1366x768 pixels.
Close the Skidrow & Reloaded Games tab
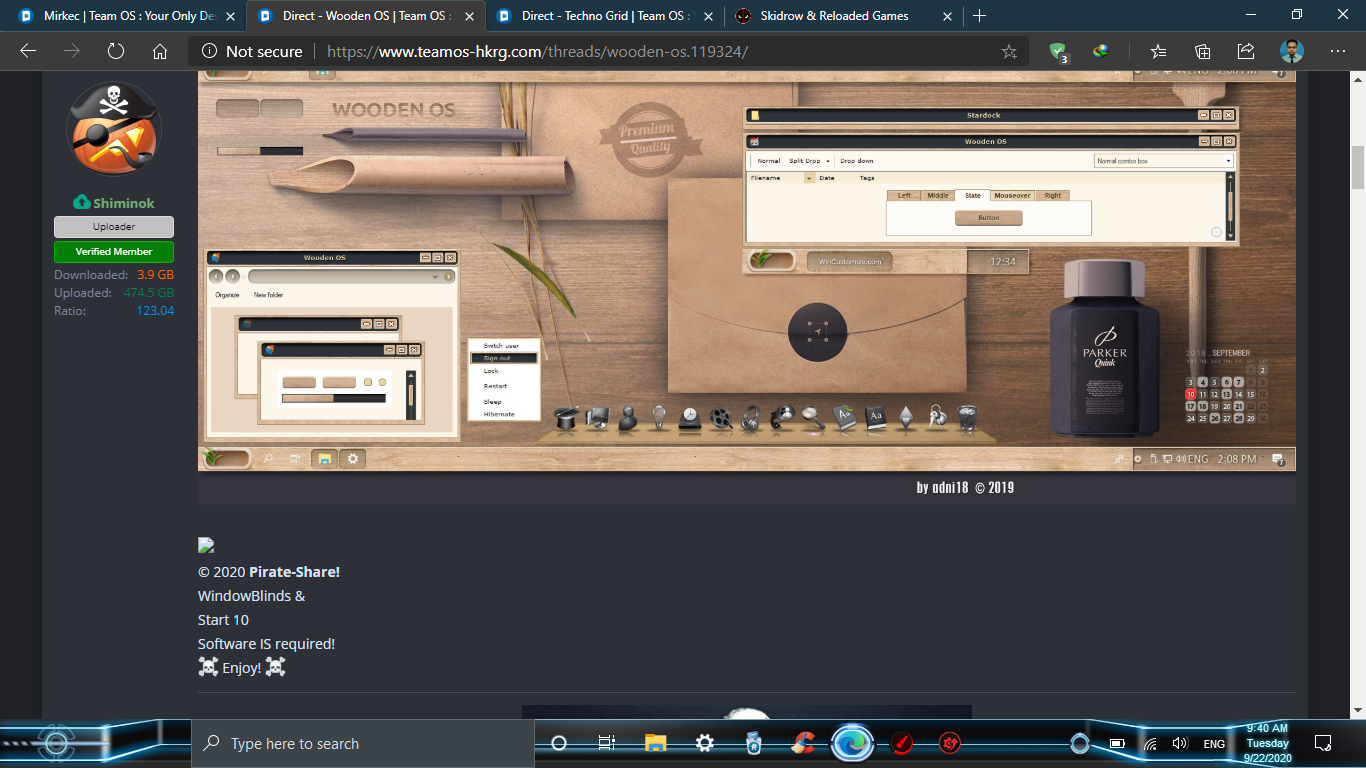(x=945, y=16)
